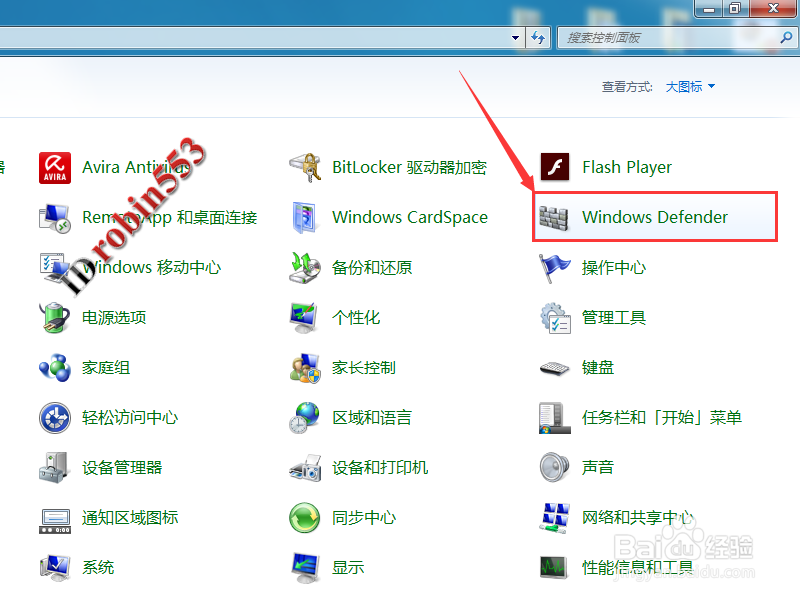Open the Windows 移动中心 icon
This screenshot has width=800, height=600.
point(55,267)
